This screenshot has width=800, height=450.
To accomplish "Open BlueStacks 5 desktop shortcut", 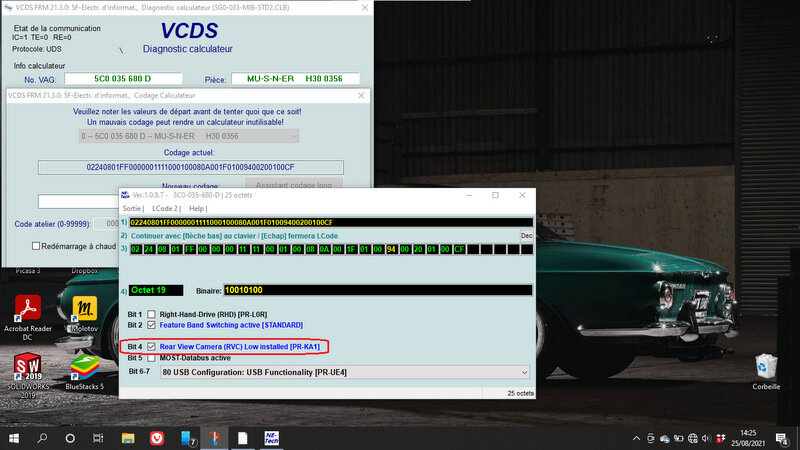I will pyautogui.click(x=85, y=372).
